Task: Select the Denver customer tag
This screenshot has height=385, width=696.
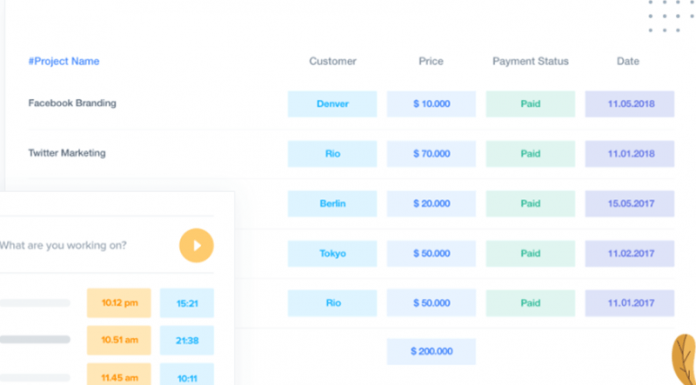Action: (332, 104)
